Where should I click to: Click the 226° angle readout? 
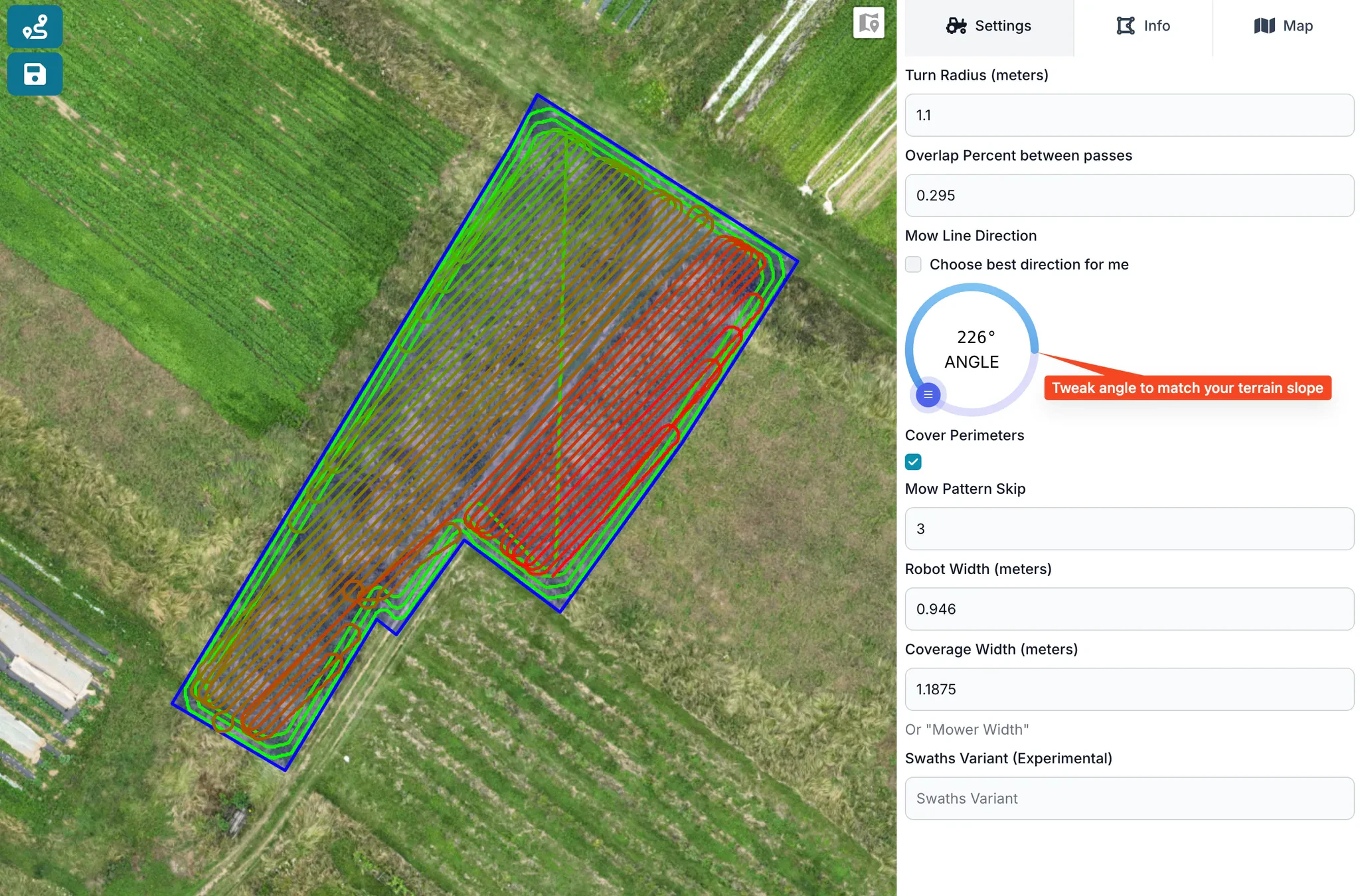click(x=976, y=337)
